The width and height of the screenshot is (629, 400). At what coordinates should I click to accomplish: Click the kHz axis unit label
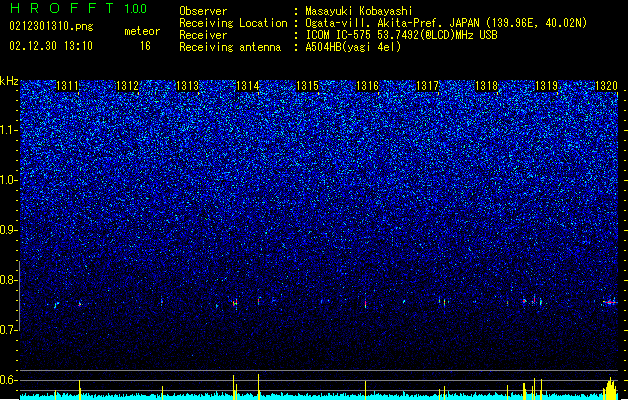tap(9, 81)
